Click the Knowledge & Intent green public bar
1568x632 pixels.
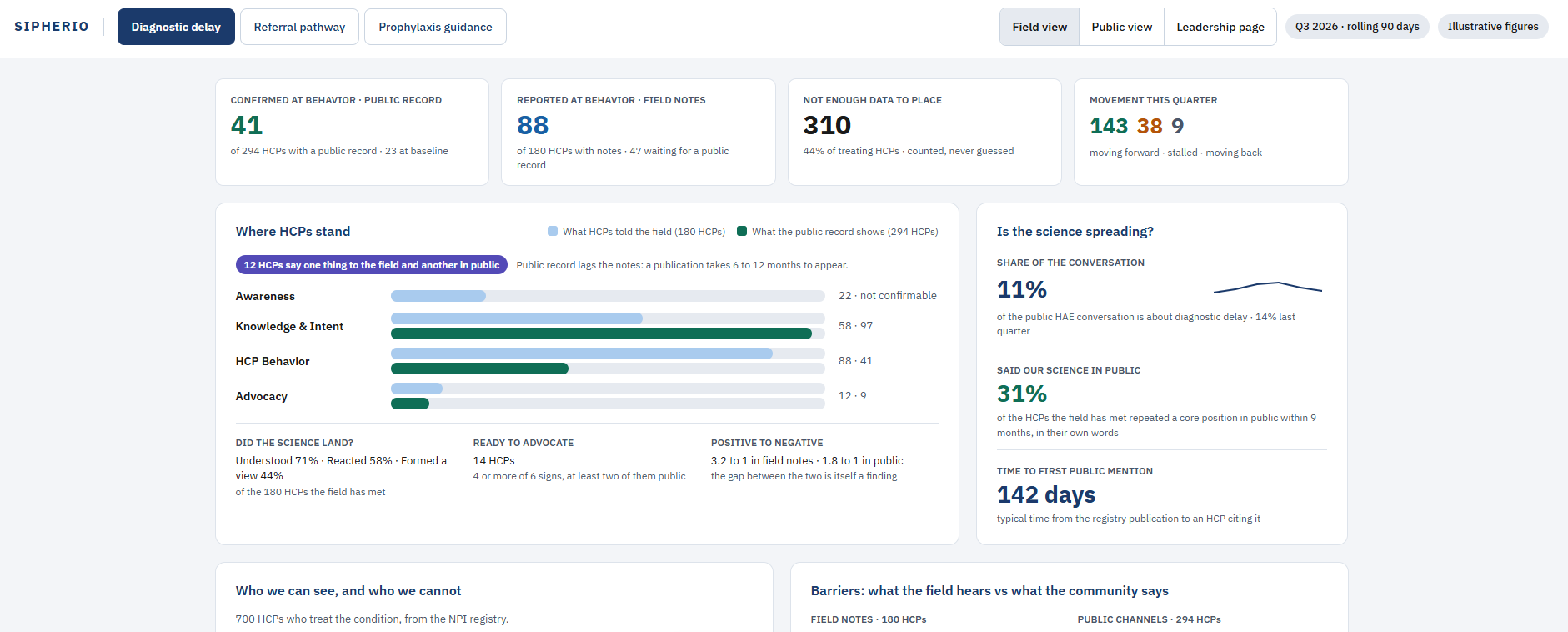tap(601, 334)
